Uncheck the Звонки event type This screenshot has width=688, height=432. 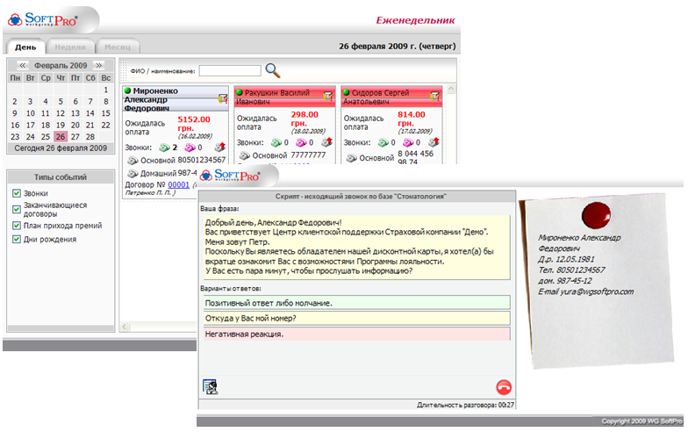pyautogui.click(x=15, y=193)
